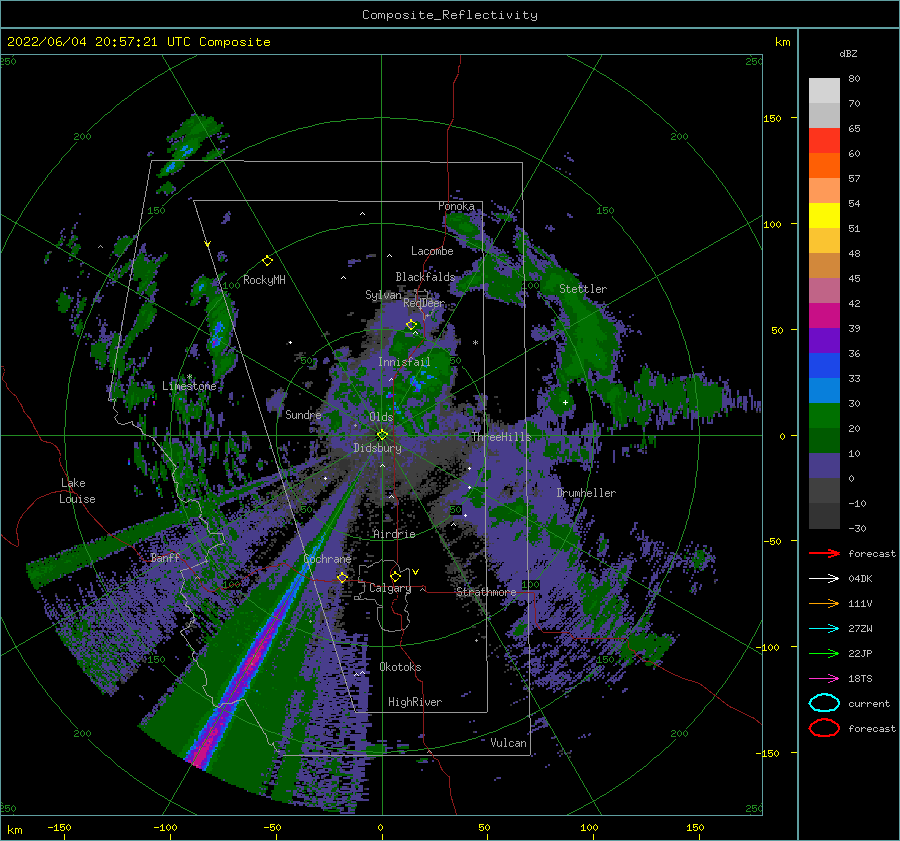900x841 pixels.
Task: Click the Drumheller city label
Action: pos(586,493)
